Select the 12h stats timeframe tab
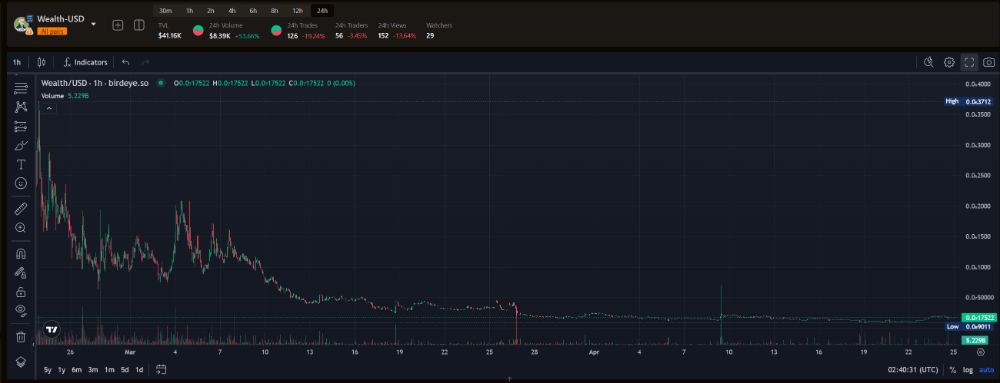This screenshot has height=383, width=1000. click(297, 11)
